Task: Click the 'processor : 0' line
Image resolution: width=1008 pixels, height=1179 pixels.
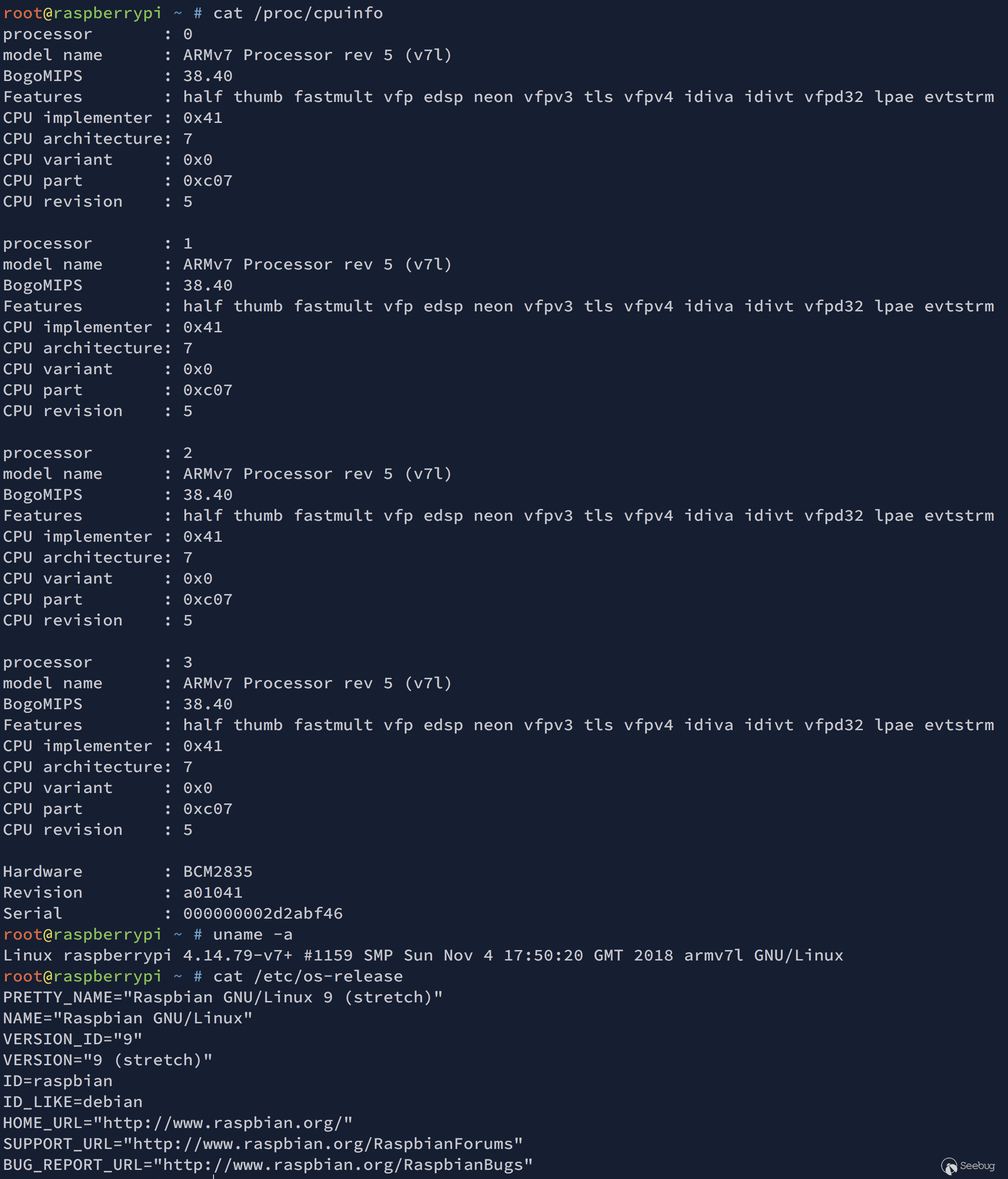Action: click(x=98, y=34)
